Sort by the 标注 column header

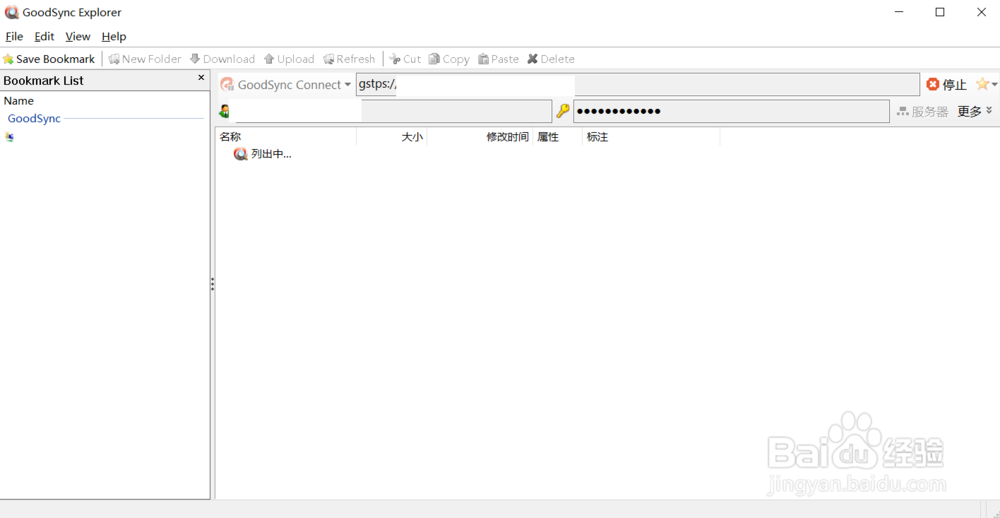point(651,137)
